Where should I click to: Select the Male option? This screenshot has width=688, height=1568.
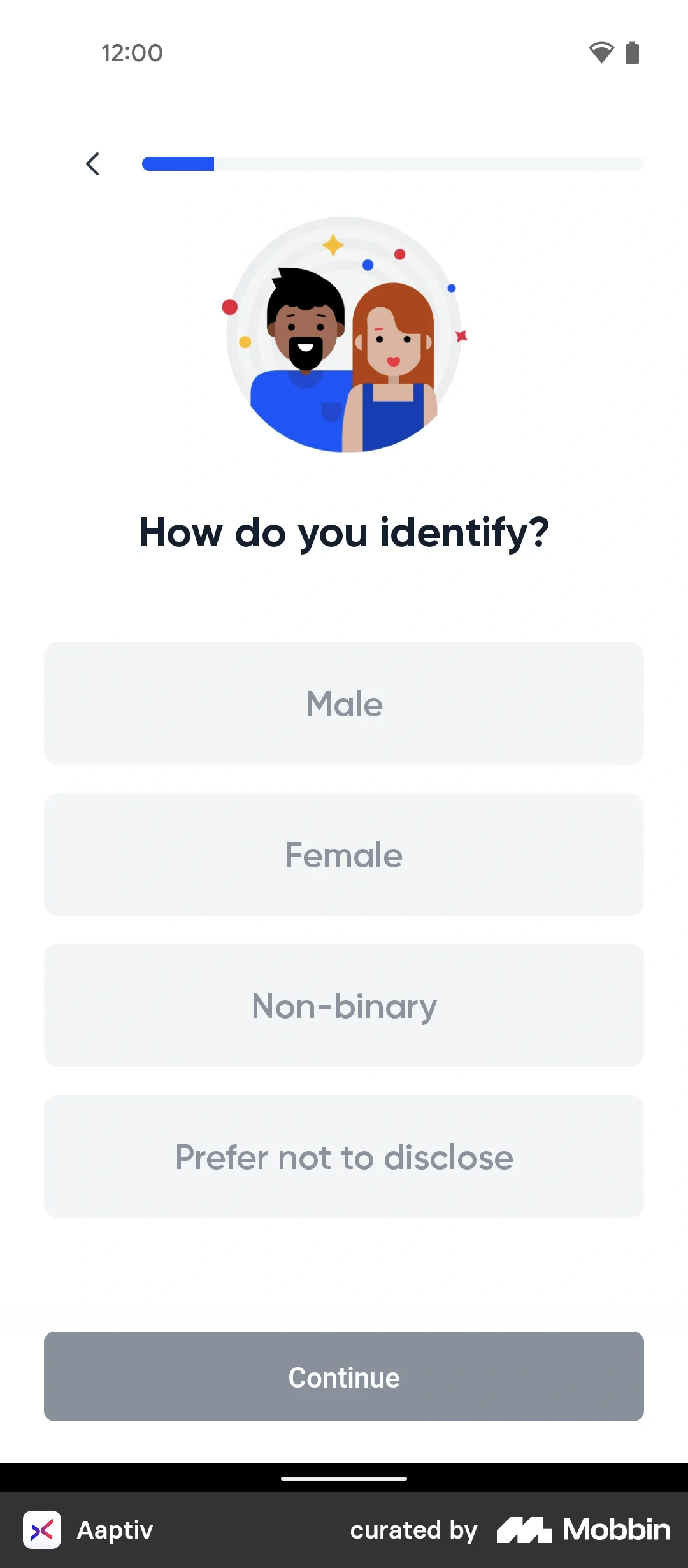coord(344,703)
